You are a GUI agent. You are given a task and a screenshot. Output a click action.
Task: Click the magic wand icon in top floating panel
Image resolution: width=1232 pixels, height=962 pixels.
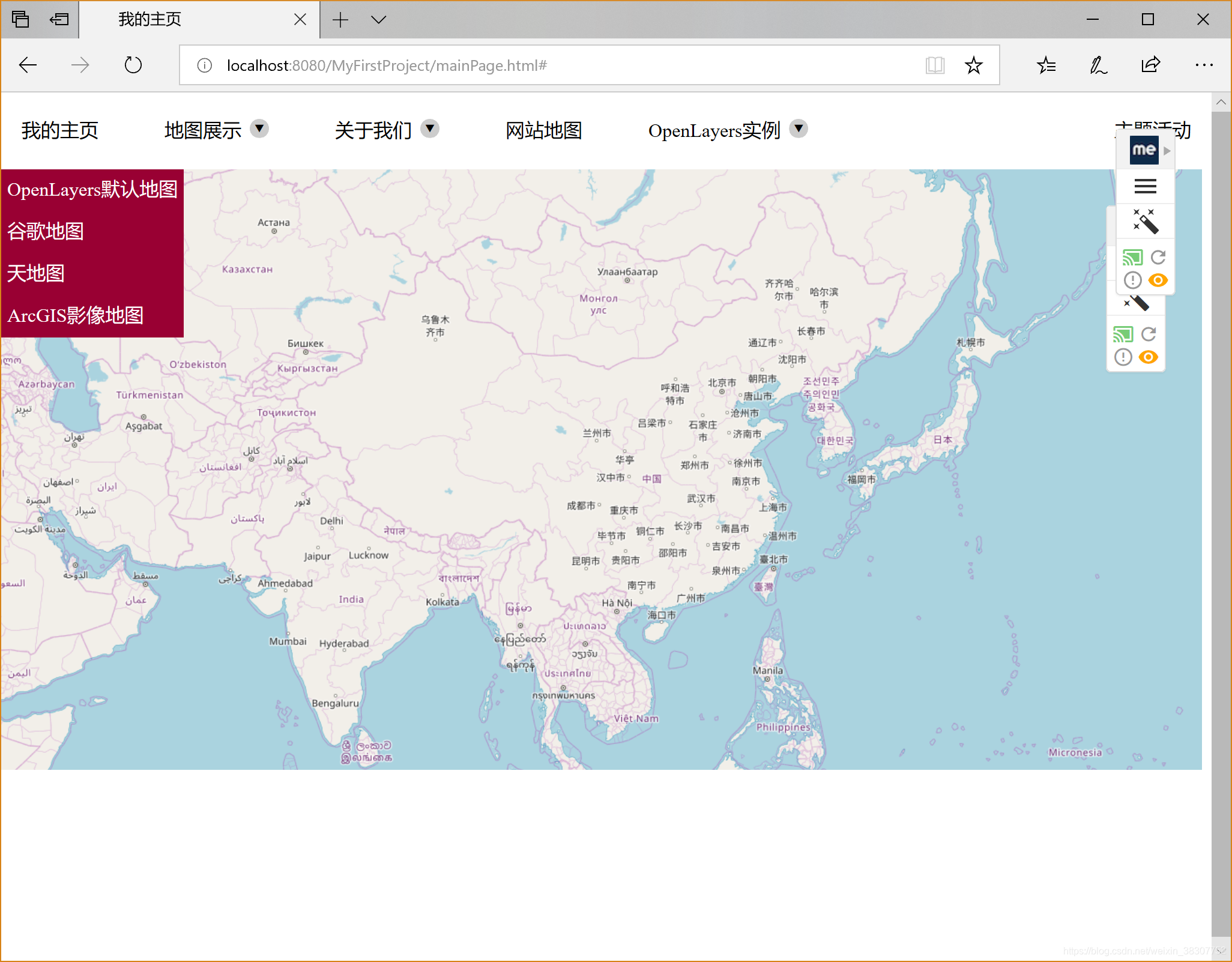[1145, 222]
